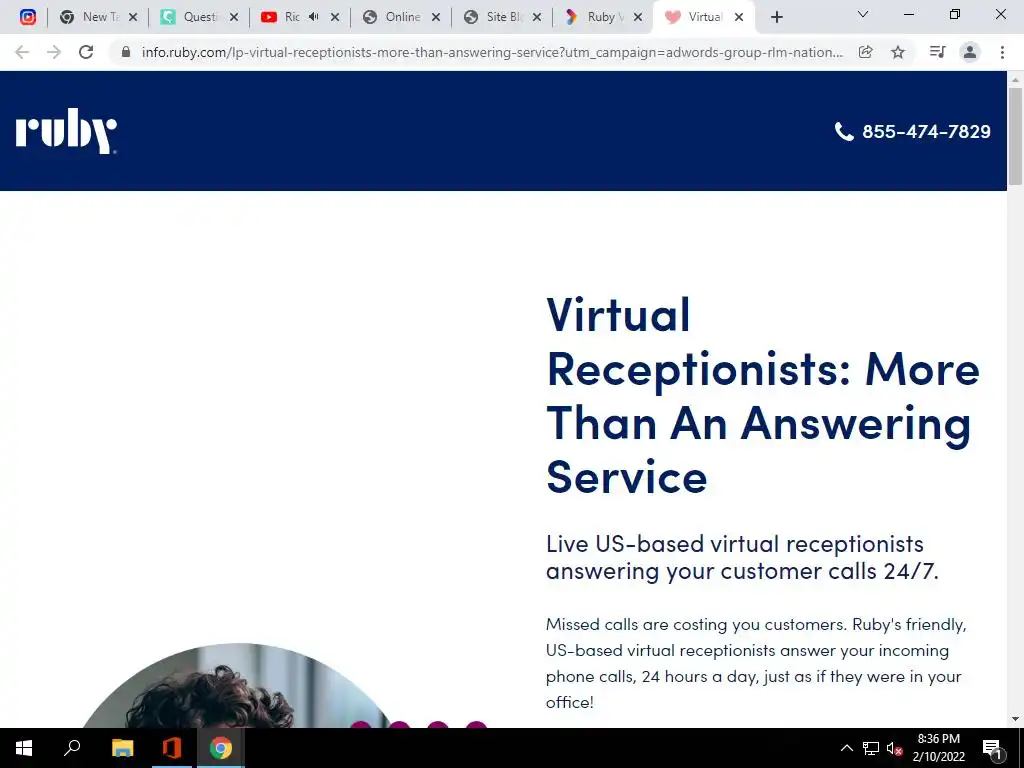Screen dimensions: 1024x768
Task: Expand the tab search chevron
Action: [863, 14]
